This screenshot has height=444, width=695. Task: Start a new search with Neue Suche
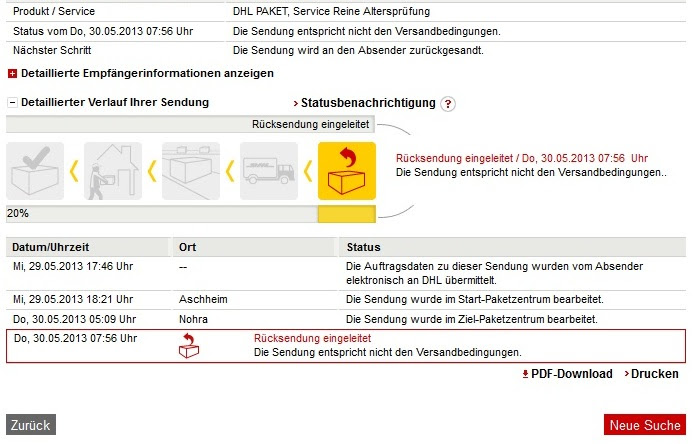645,425
